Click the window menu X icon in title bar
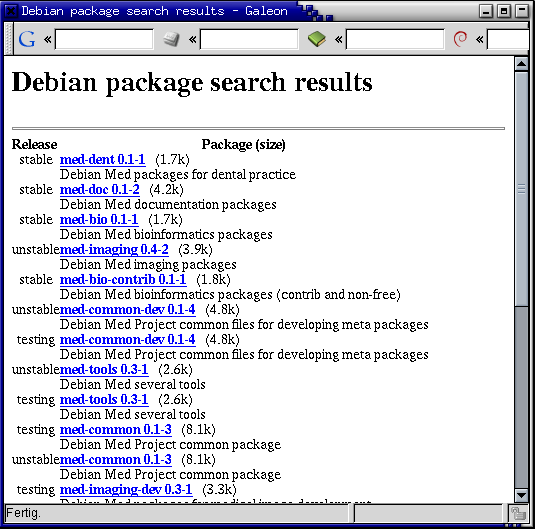The image size is (535, 529). pos(10,11)
